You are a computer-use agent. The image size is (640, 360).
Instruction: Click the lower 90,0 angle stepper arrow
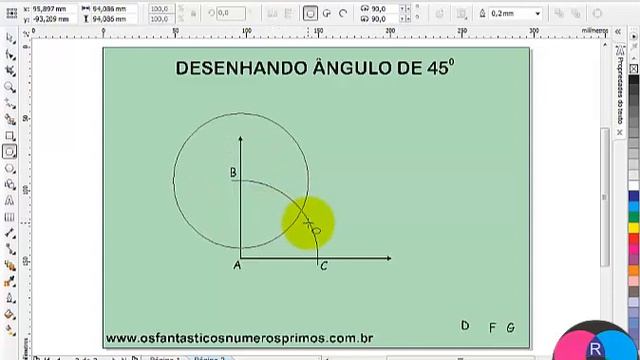click(404, 19)
